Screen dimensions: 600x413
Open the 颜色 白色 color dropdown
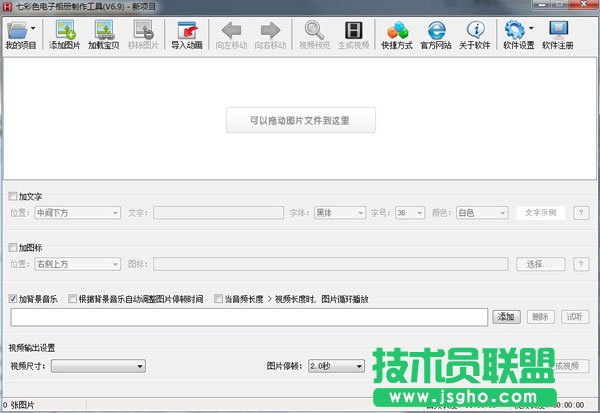pos(481,212)
